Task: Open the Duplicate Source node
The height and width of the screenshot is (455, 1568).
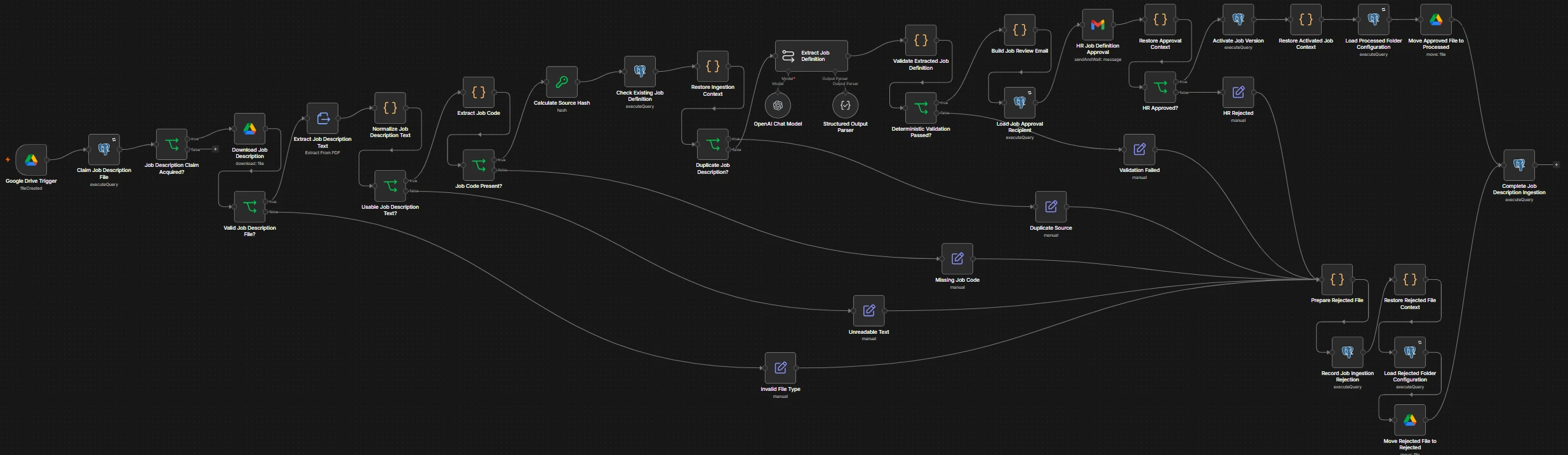Action: pyautogui.click(x=1051, y=207)
